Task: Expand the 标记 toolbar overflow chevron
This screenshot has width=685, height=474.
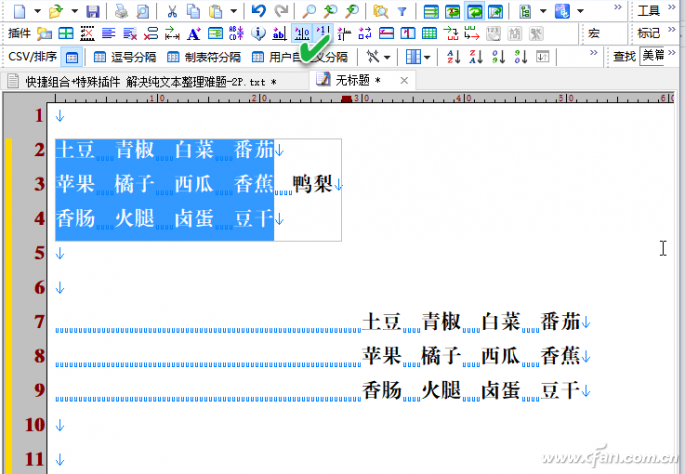Action: click(672, 29)
